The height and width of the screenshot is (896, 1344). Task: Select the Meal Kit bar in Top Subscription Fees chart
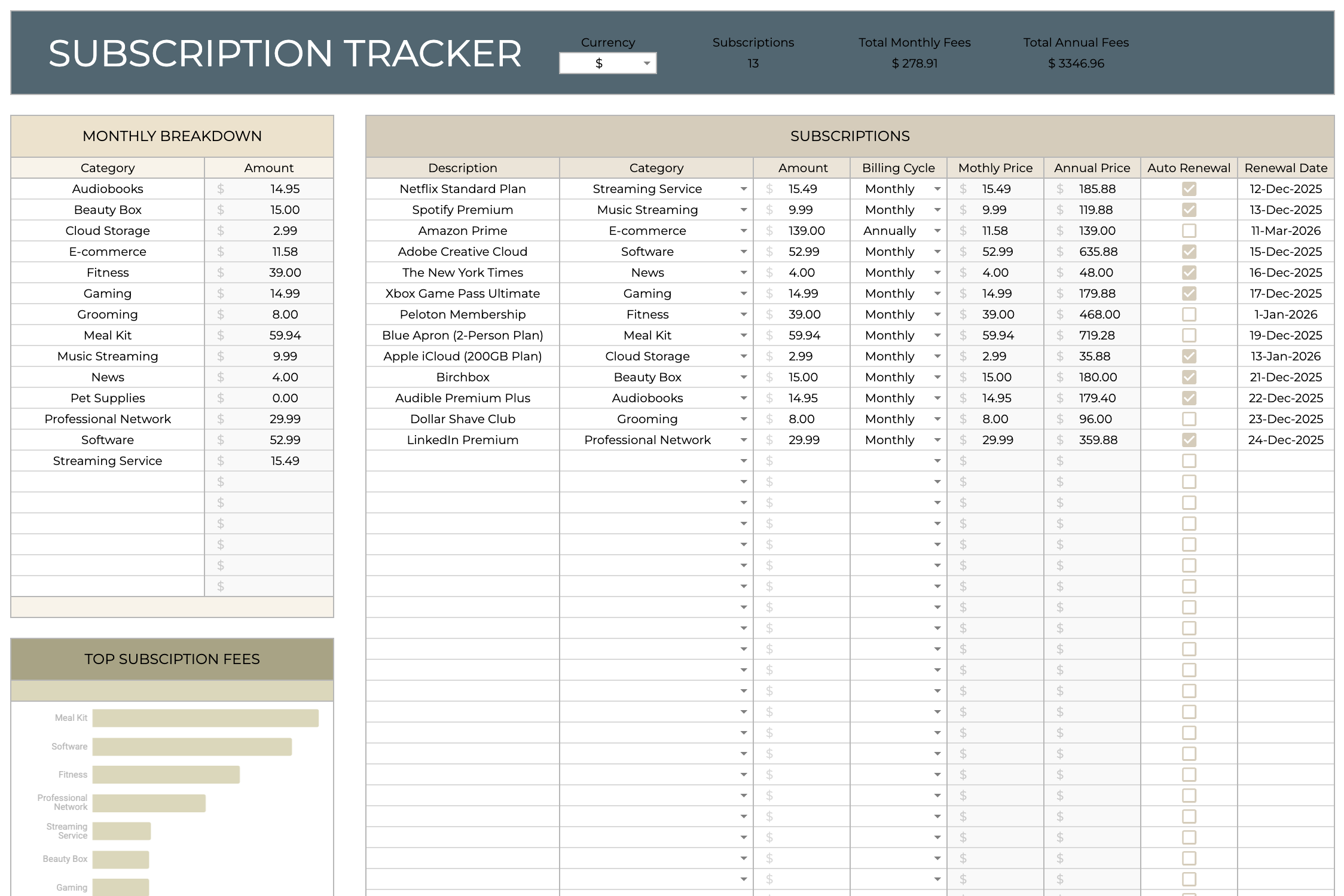click(206, 718)
